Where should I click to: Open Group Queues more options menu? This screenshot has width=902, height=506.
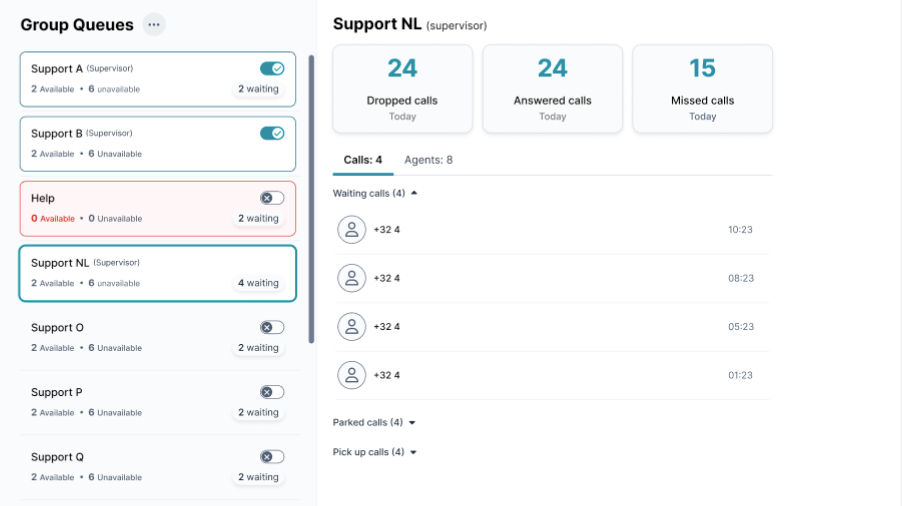(154, 25)
